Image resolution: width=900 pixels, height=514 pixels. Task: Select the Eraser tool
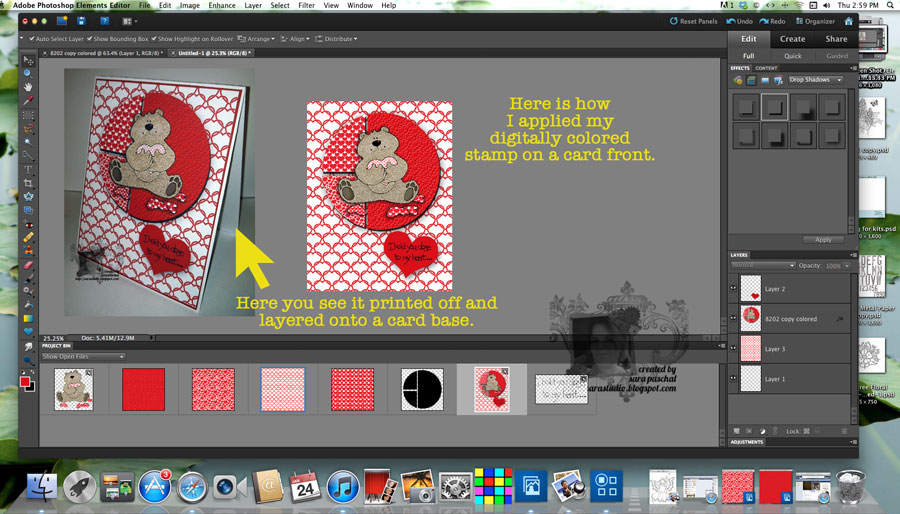click(28, 265)
